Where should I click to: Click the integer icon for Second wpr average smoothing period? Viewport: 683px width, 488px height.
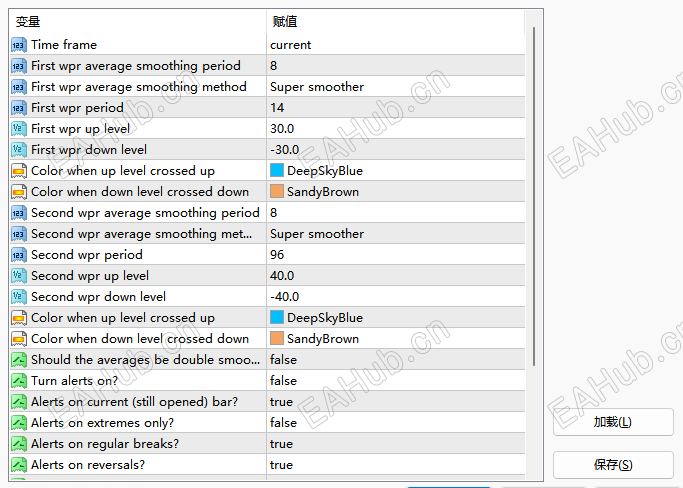(x=19, y=213)
